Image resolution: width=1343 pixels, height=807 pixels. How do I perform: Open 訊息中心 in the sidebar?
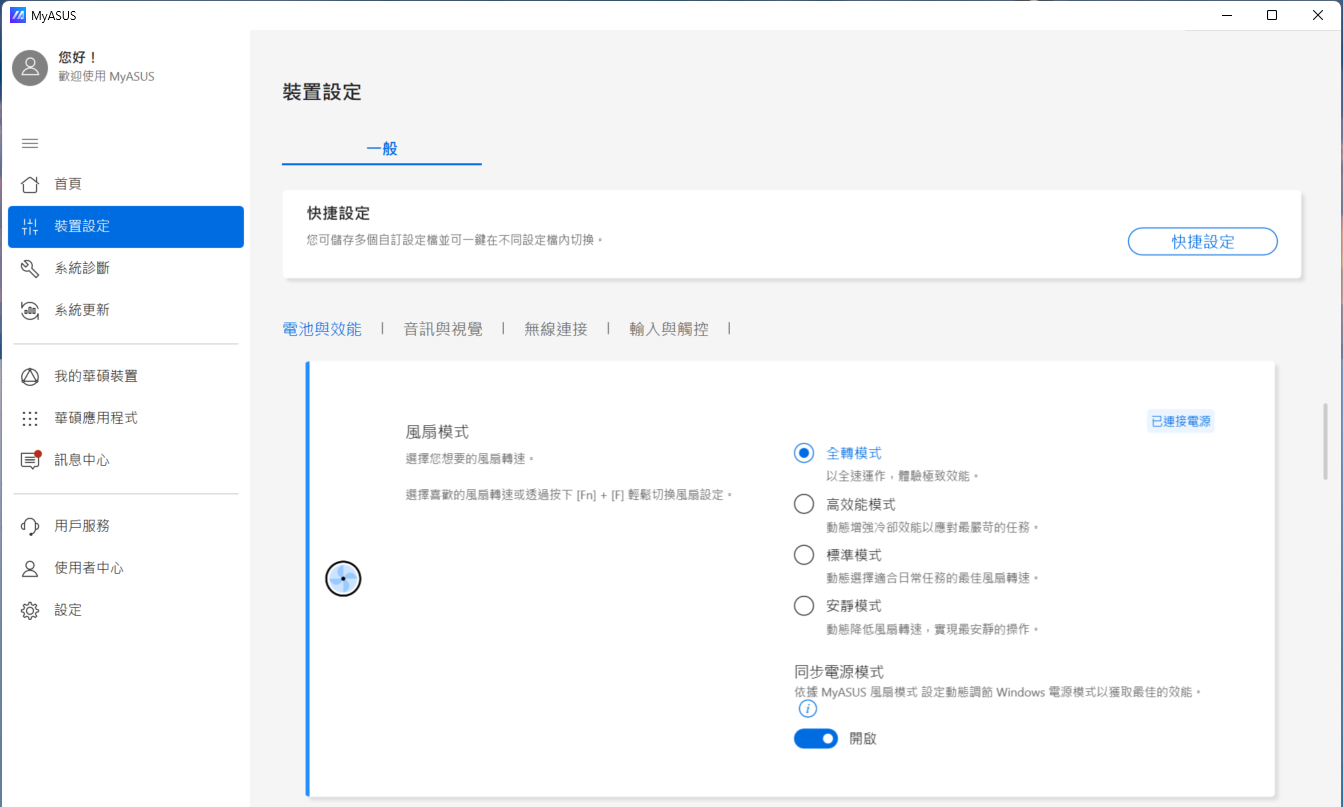coord(126,460)
